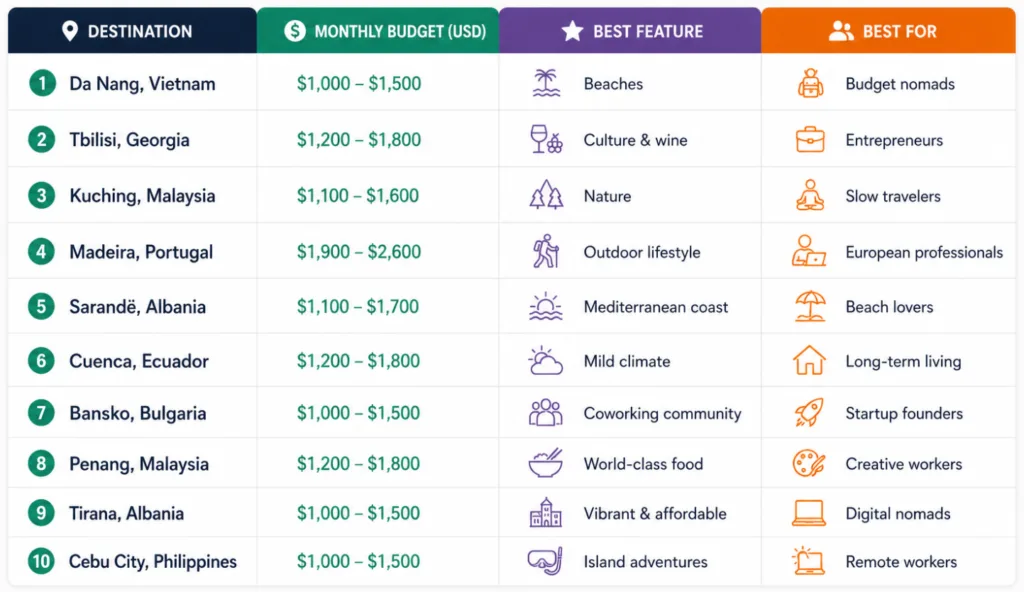Screen dimensions: 1024x592
Task: Click the wine glass Culture & wine icon
Action: [x=546, y=139]
